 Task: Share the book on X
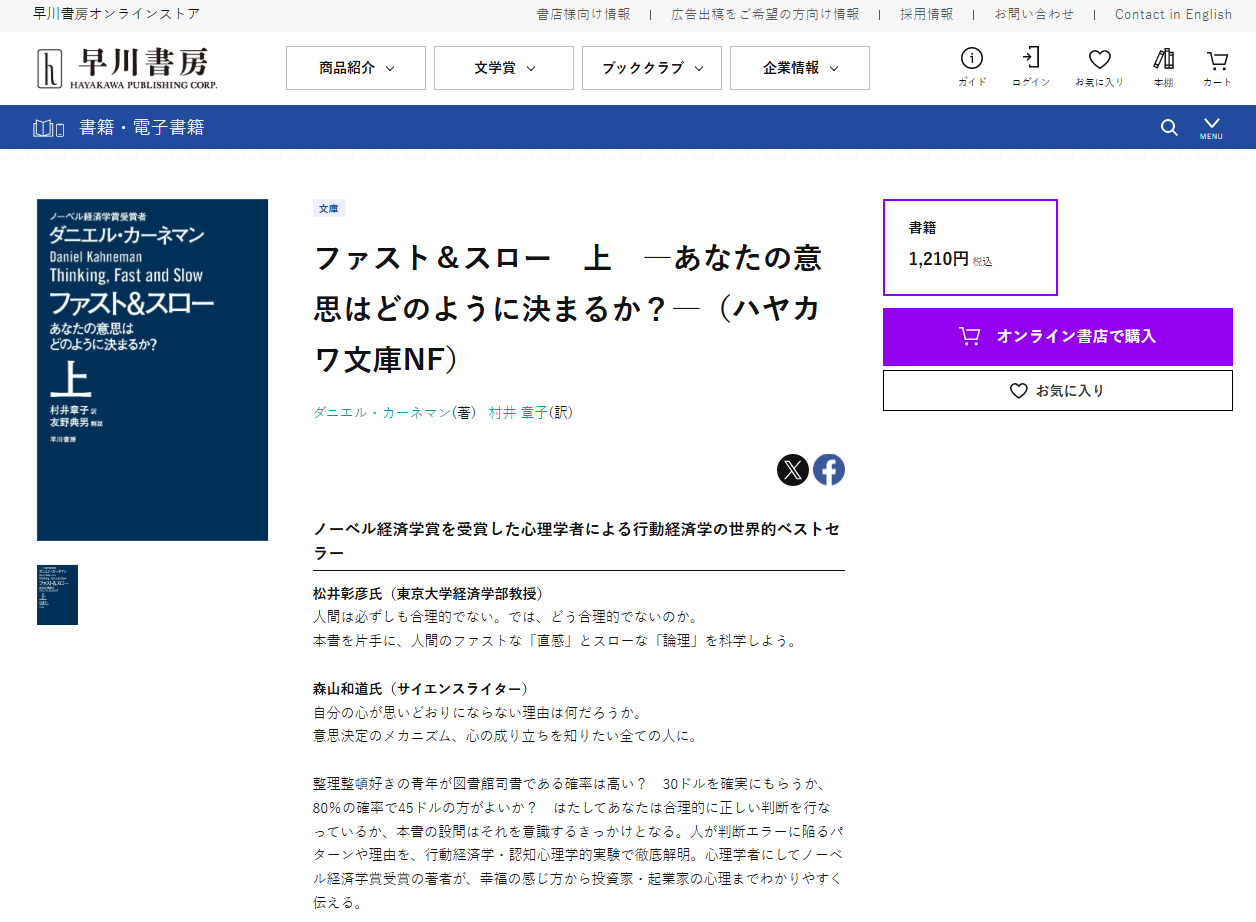click(793, 470)
